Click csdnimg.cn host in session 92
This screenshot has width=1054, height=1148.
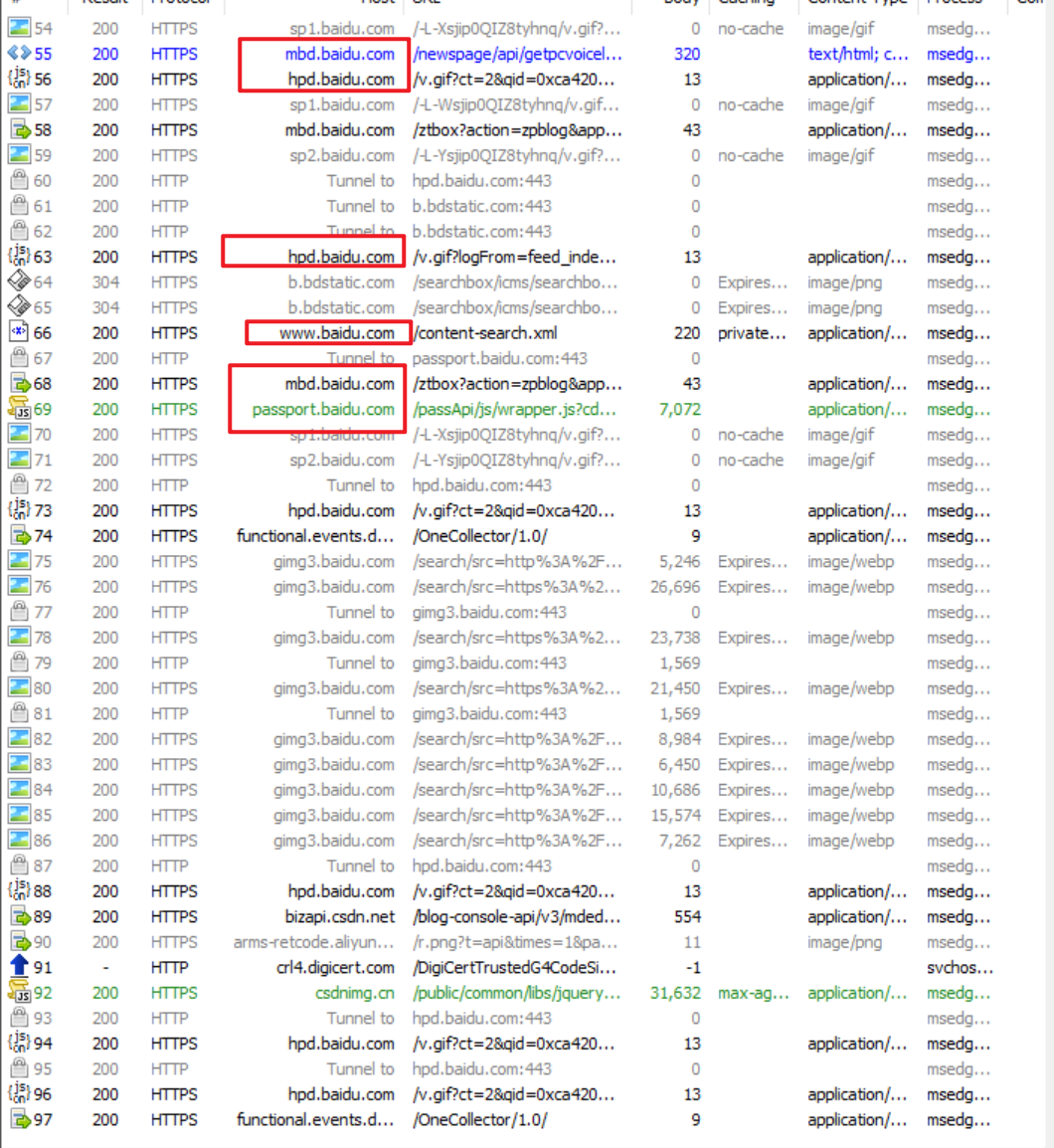click(355, 993)
